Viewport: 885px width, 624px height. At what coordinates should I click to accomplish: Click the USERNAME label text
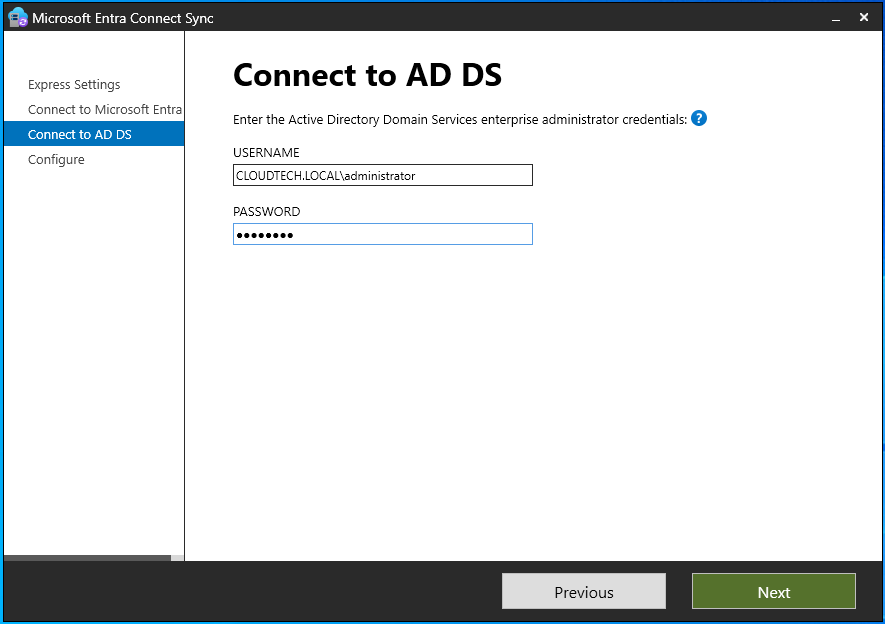(x=266, y=153)
